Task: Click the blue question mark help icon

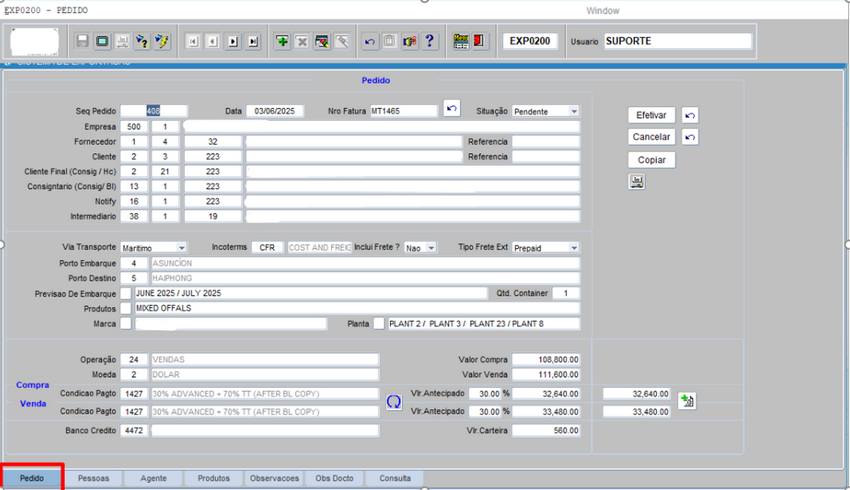Action: [x=430, y=41]
